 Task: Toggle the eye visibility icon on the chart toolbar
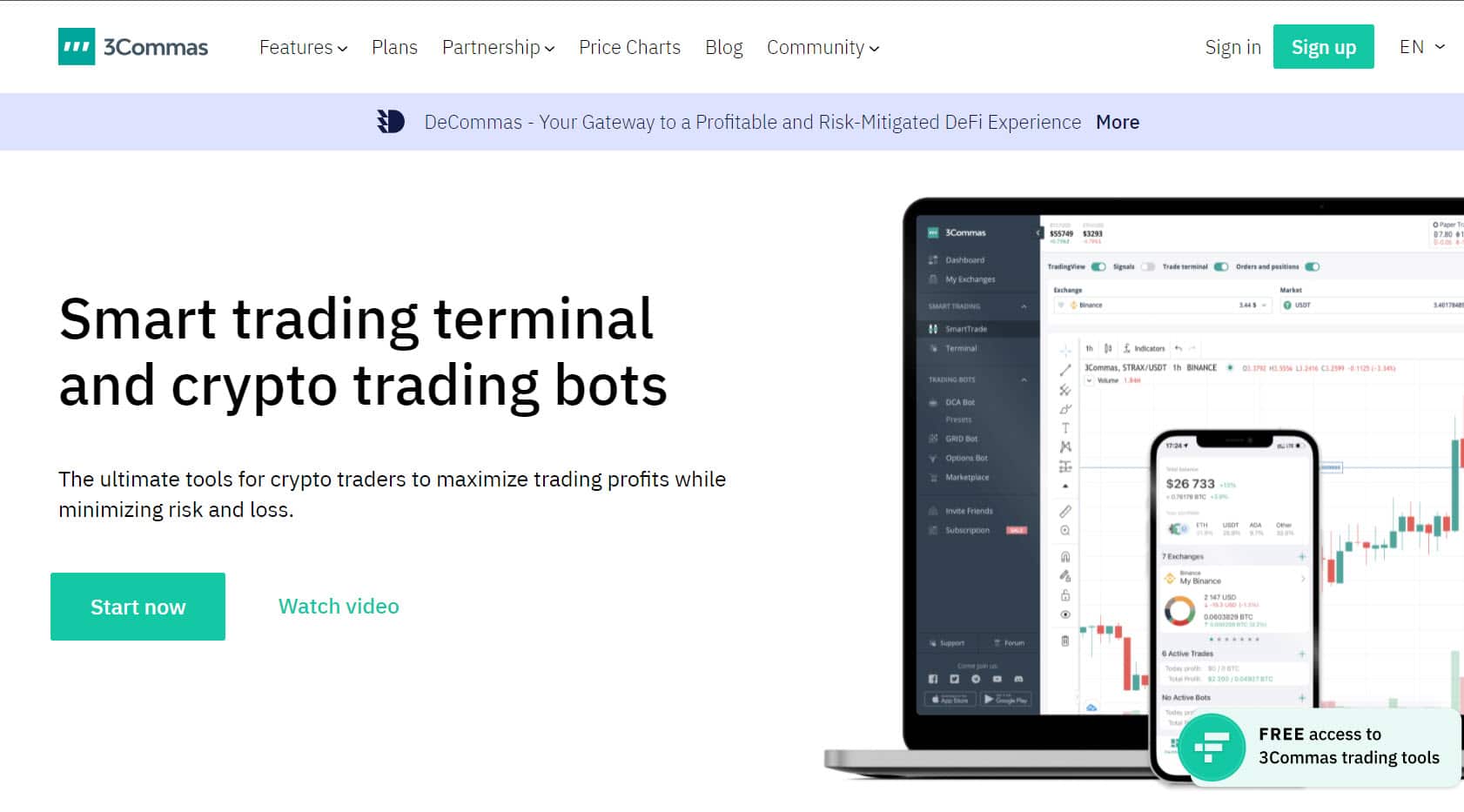tap(1065, 614)
